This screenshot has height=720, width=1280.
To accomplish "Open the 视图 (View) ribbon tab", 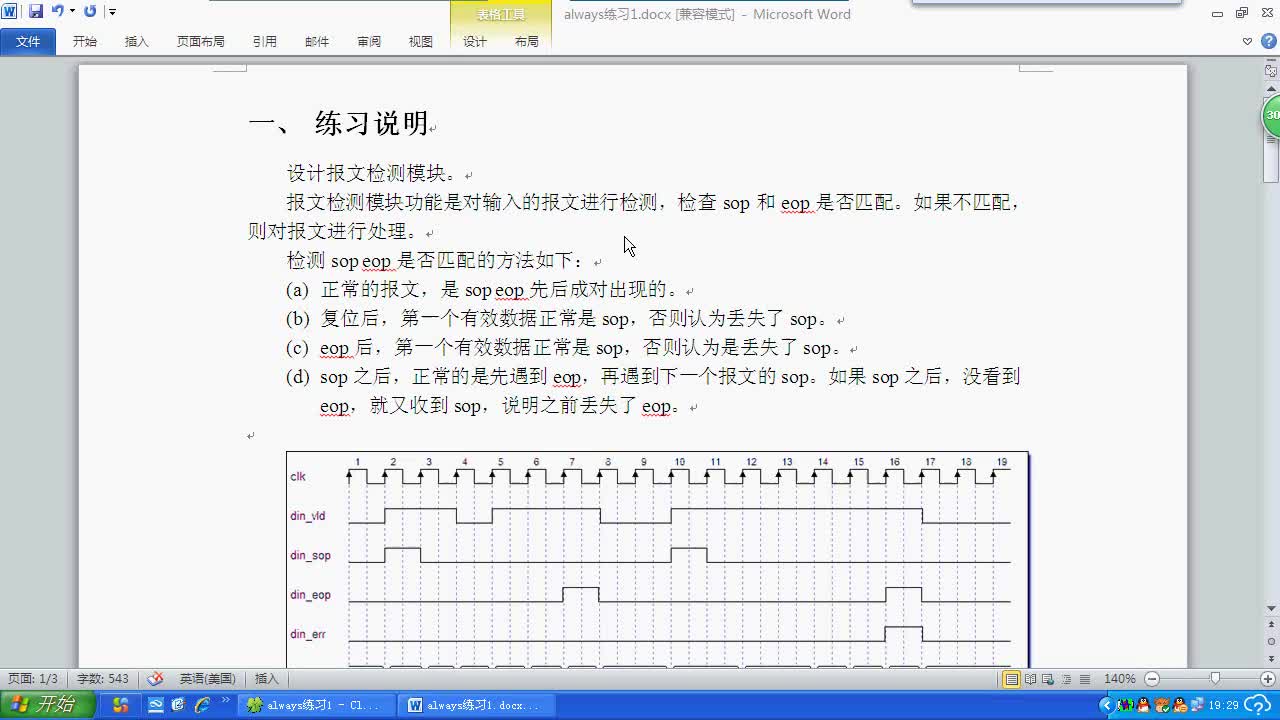I will coord(421,41).
